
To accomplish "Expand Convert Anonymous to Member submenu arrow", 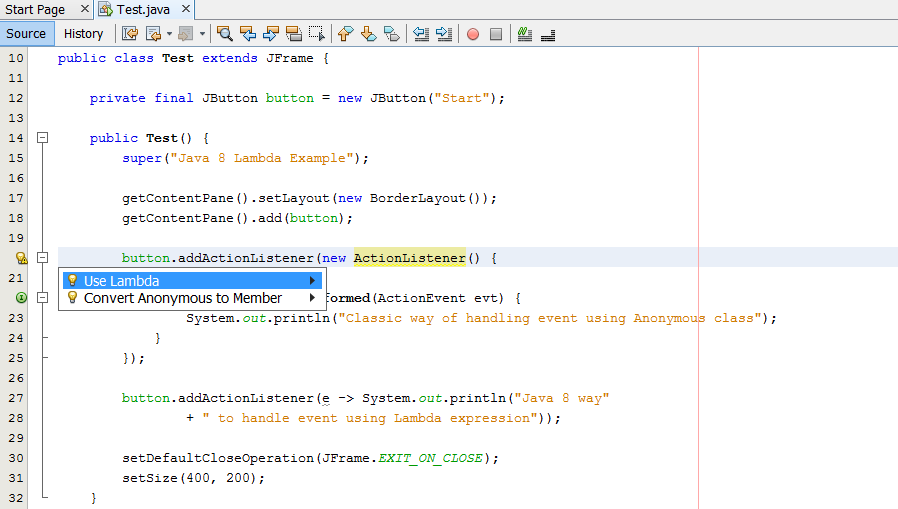I will click(312, 298).
